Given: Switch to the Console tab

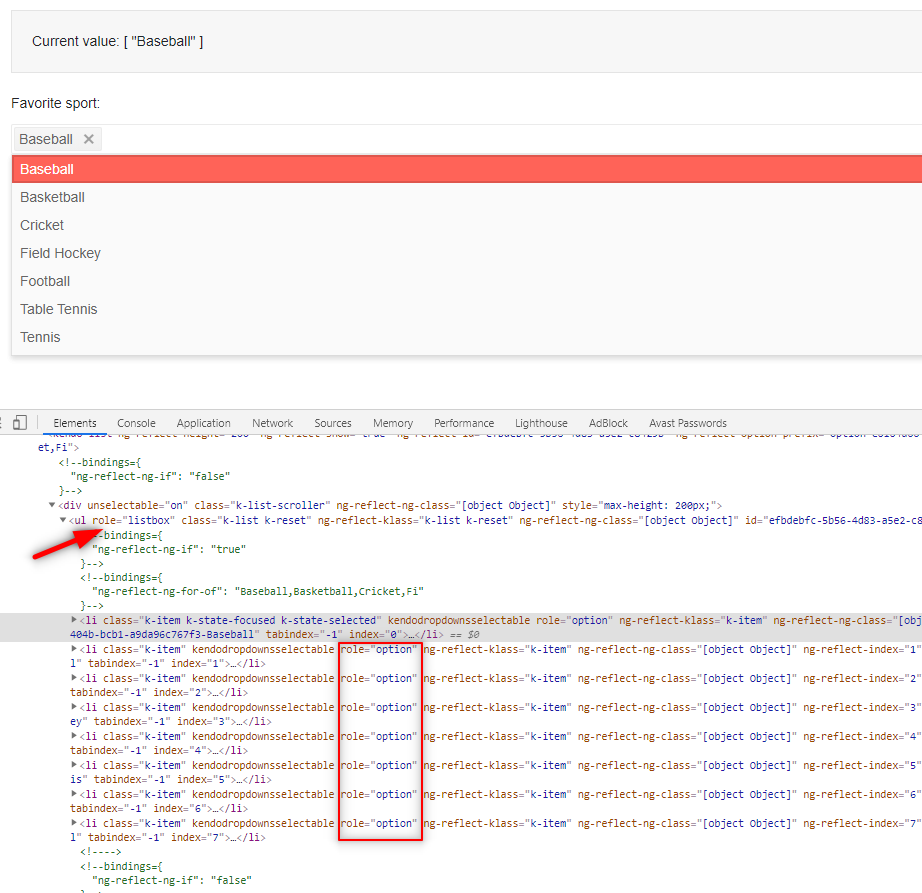Looking at the screenshot, I should [136, 423].
